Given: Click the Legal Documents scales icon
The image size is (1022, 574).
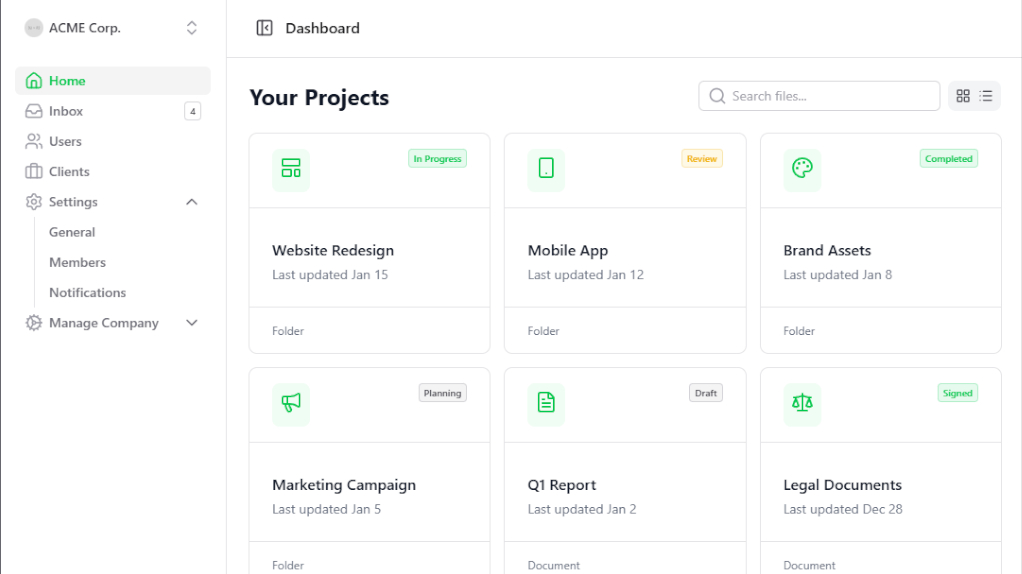Looking at the screenshot, I should coord(802,403).
